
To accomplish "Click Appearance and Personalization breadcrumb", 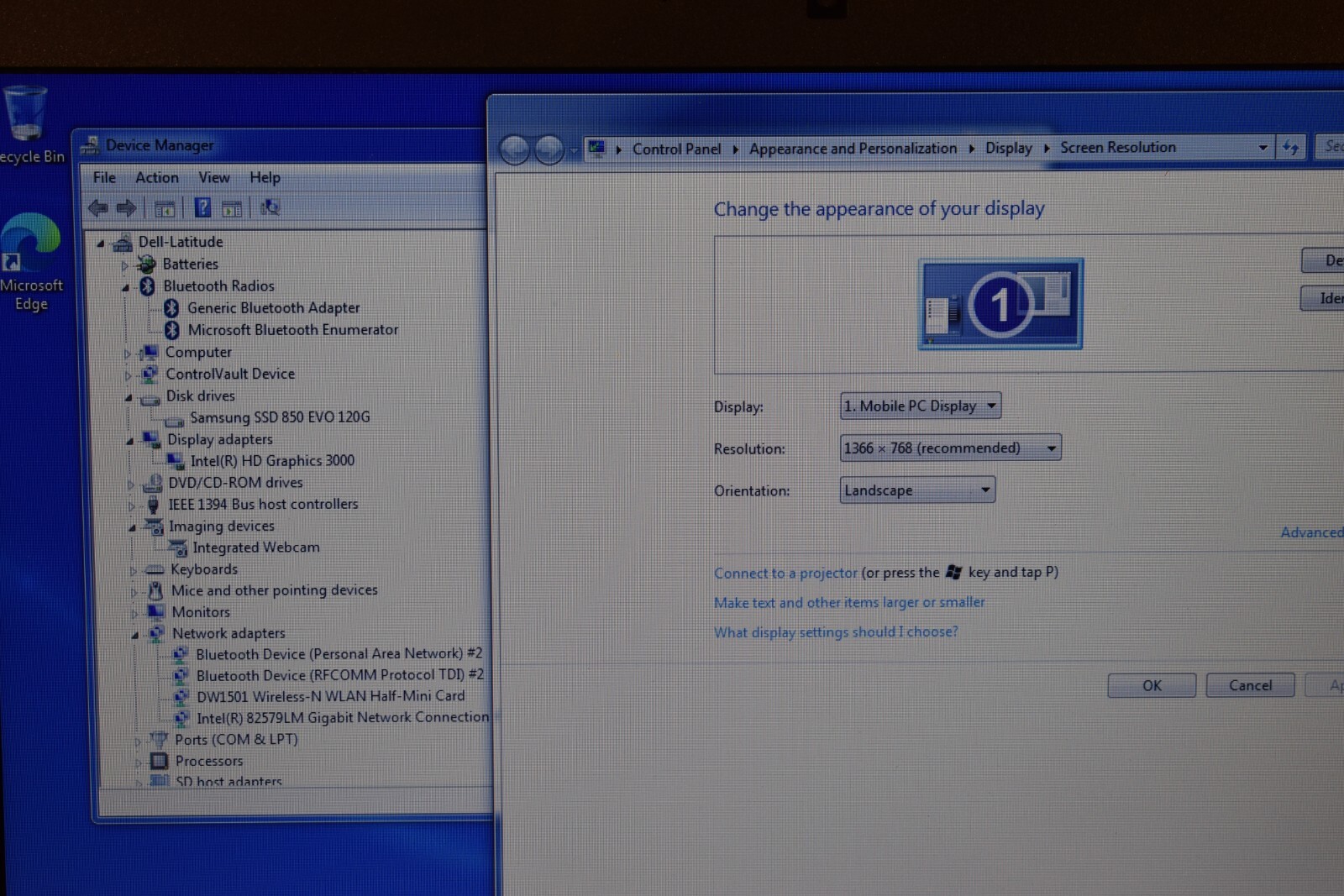I will click(x=853, y=149).
